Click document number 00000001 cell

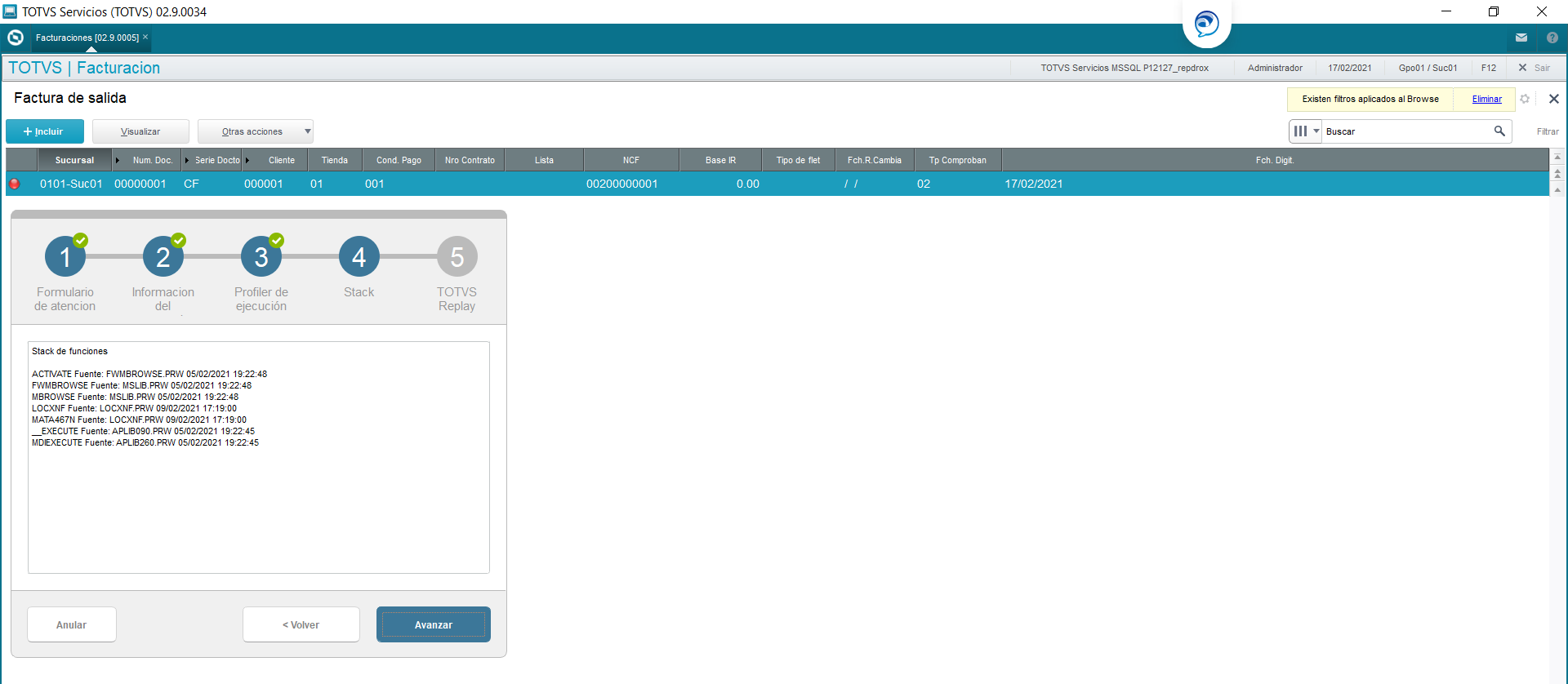140,184
